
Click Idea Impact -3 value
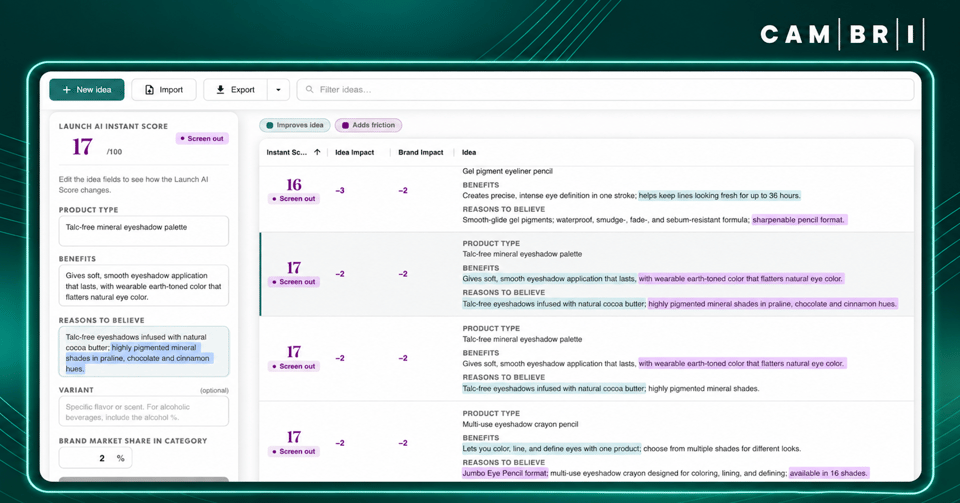tap(340, 191)
